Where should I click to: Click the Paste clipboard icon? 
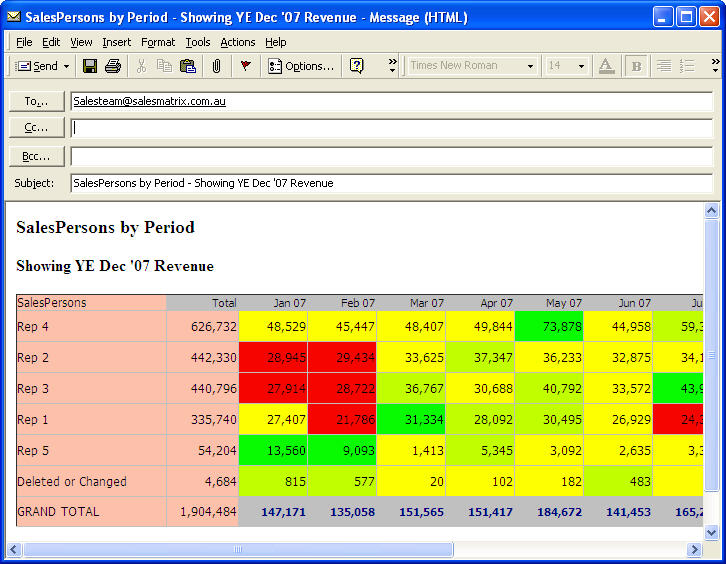(187, 66)
